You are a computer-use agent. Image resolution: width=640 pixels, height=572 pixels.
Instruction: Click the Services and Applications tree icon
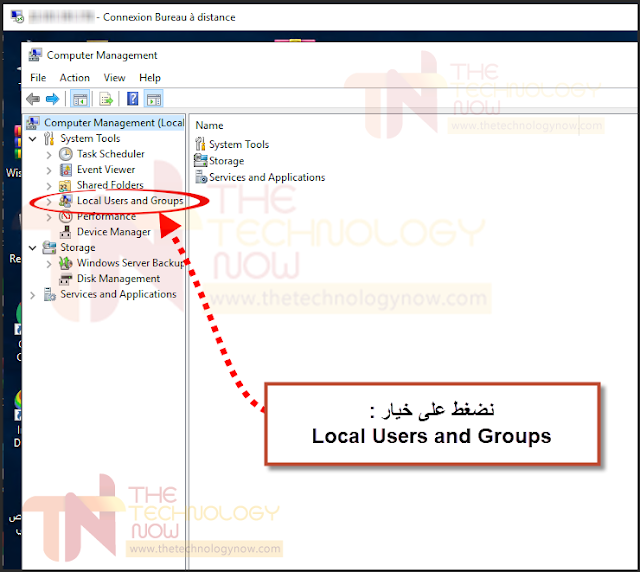49,294
